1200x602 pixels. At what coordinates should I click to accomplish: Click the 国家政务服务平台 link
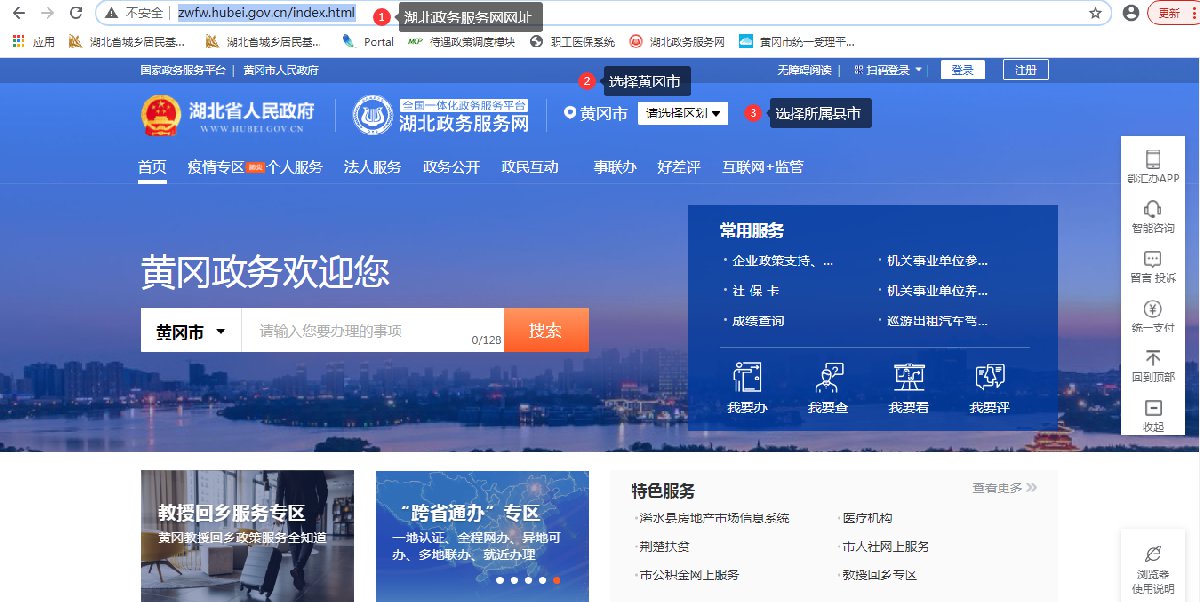pyautogui.click(x=183, y=70)
